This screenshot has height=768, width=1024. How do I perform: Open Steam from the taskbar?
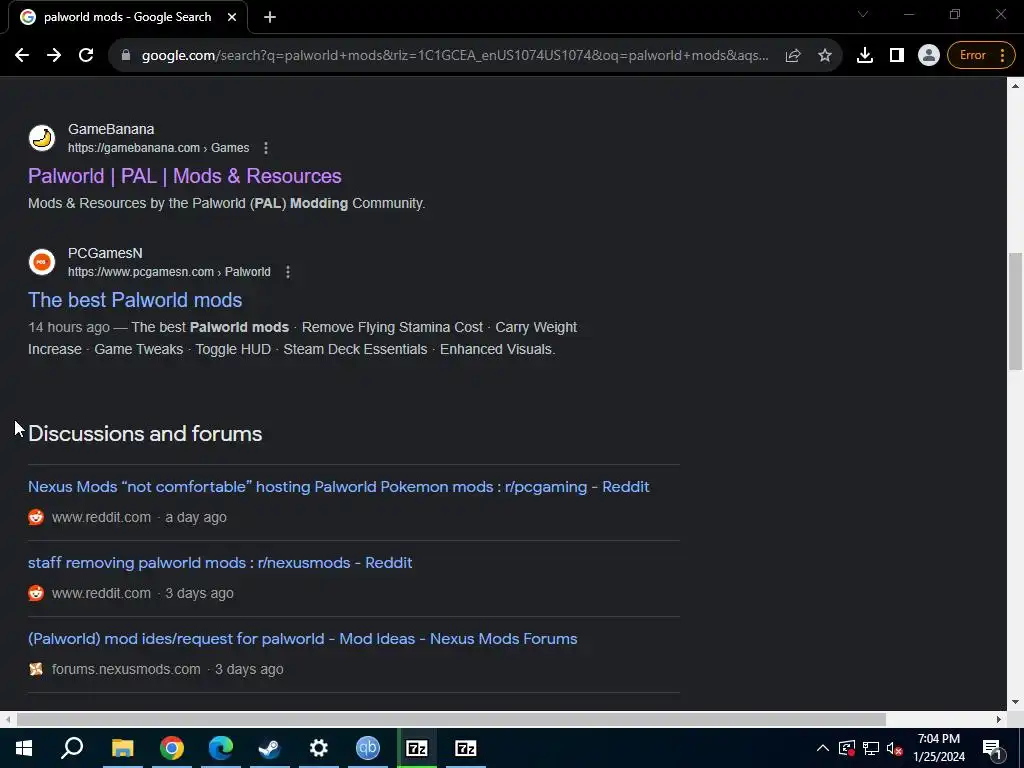click(269, 748)
